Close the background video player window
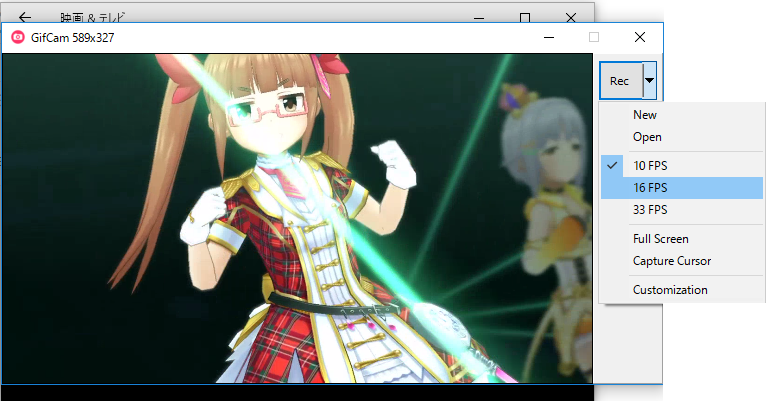 pyautogui.click(x=571, y=18)
